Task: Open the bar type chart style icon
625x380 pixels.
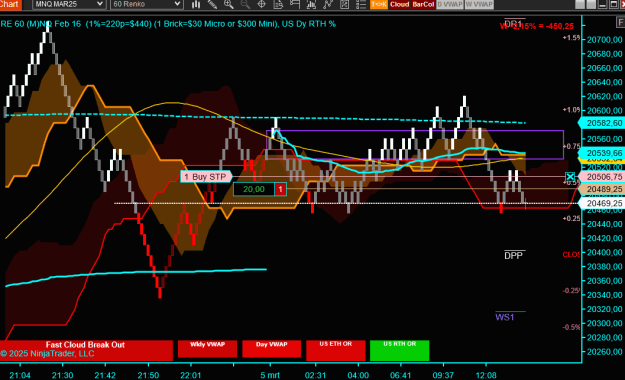Action: click(196, 4)
